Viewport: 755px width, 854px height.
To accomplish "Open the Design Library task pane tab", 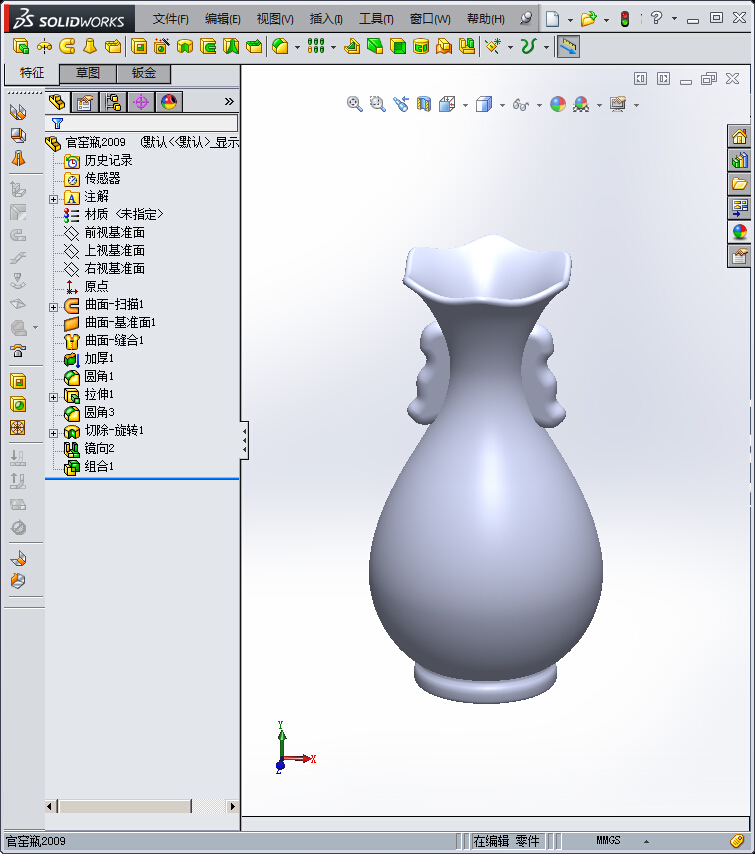I will (x=739, y=160).
